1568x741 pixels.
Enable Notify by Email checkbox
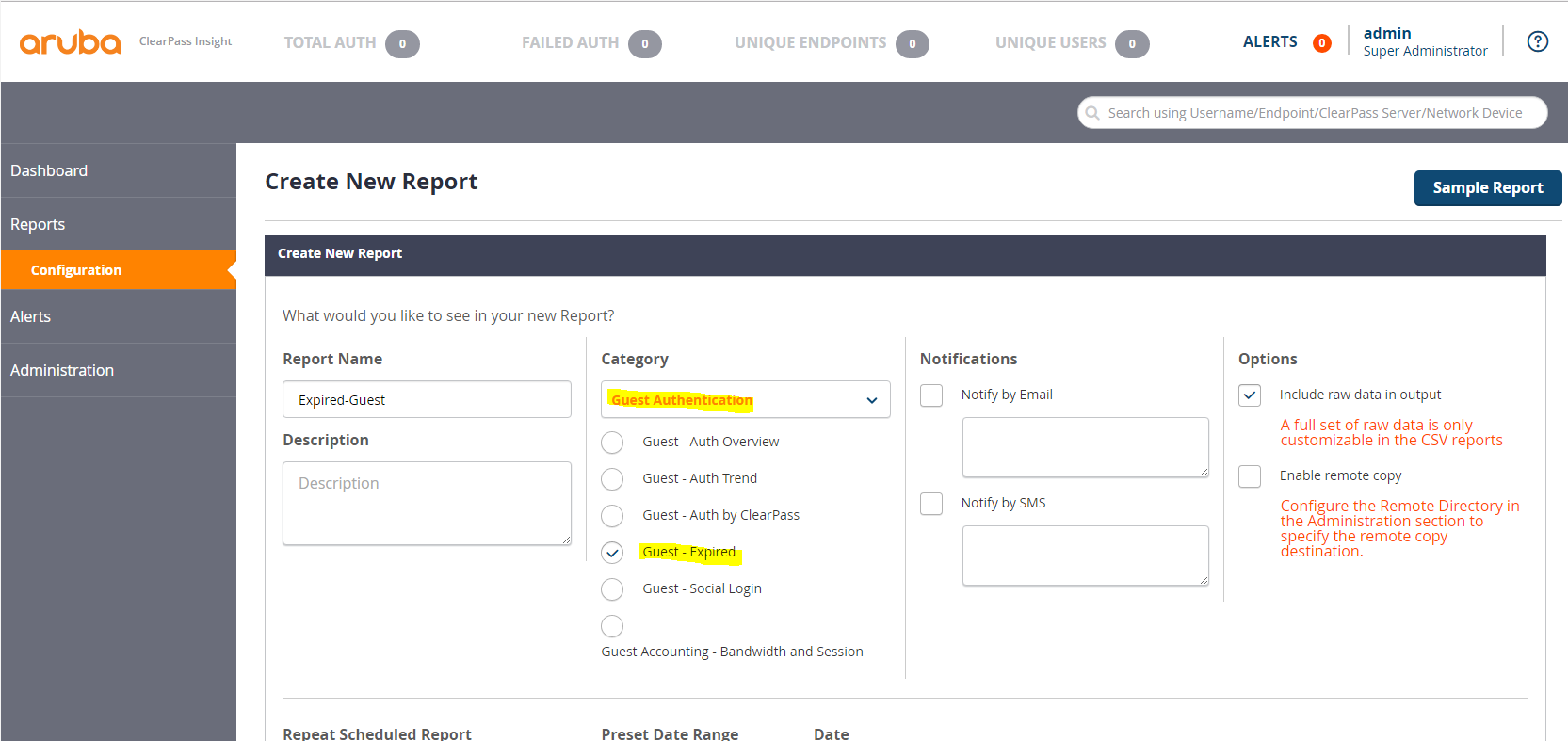931,395
